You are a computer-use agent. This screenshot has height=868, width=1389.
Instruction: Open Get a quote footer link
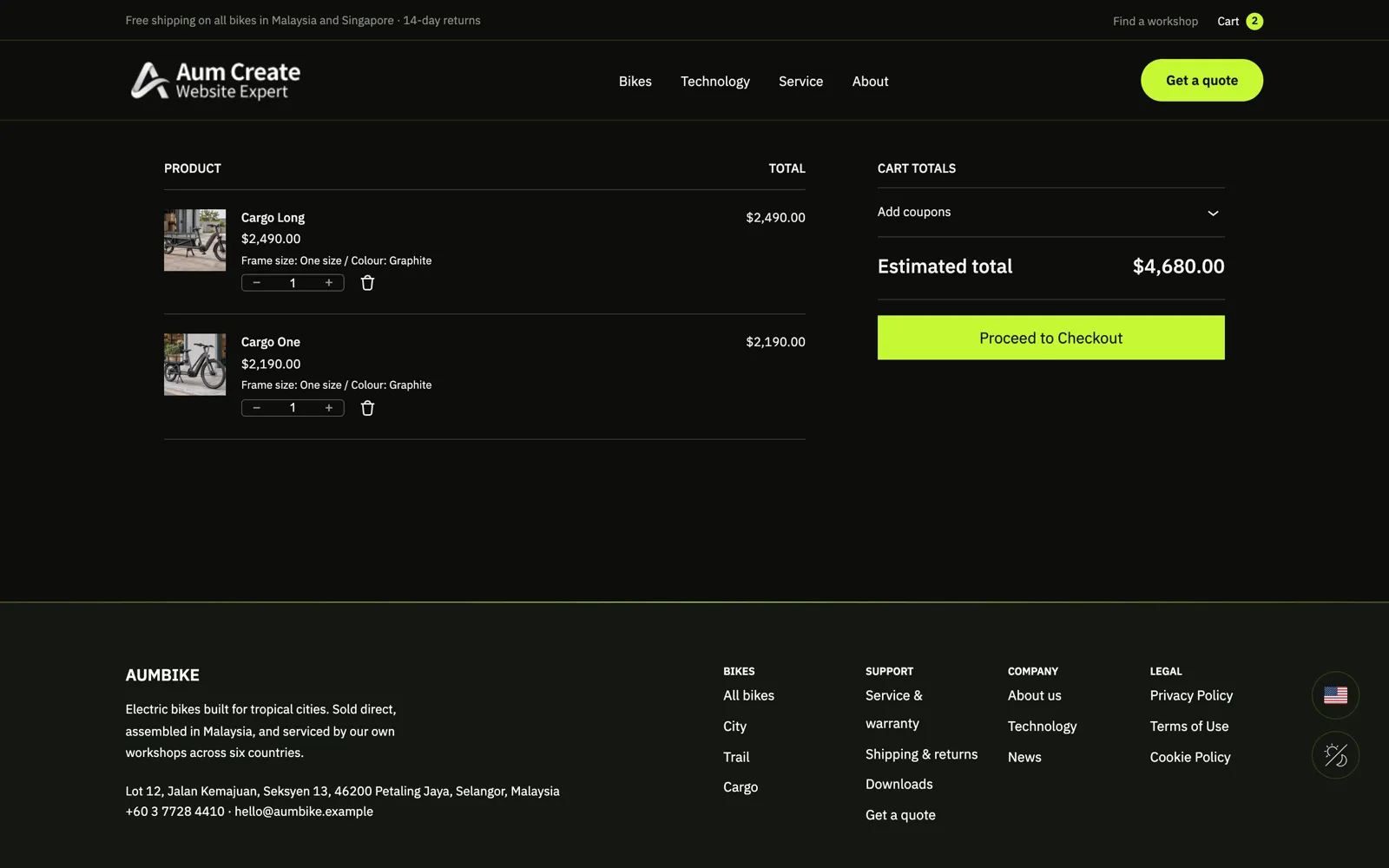click(900, 815)
